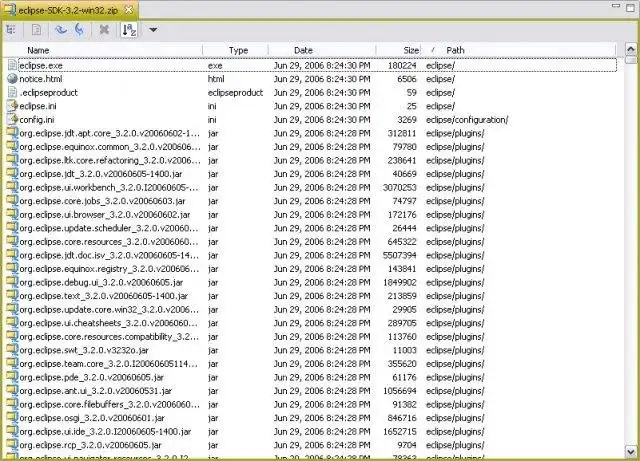Select the config.ini file name
Image resolution: width=640 pixels, height=461 pixels.
click(37, 120)
